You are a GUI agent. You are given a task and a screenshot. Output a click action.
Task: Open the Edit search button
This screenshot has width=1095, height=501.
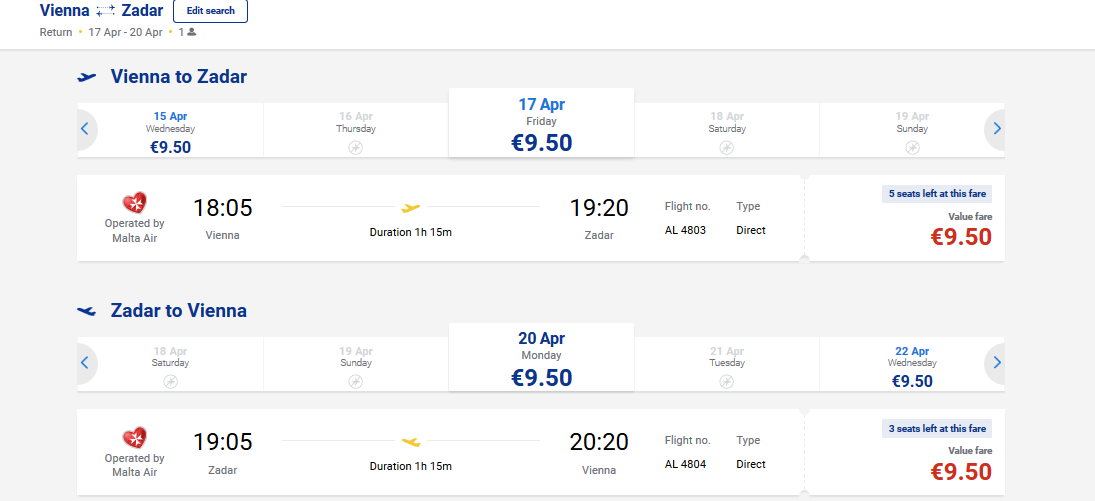tap(210, 10)
